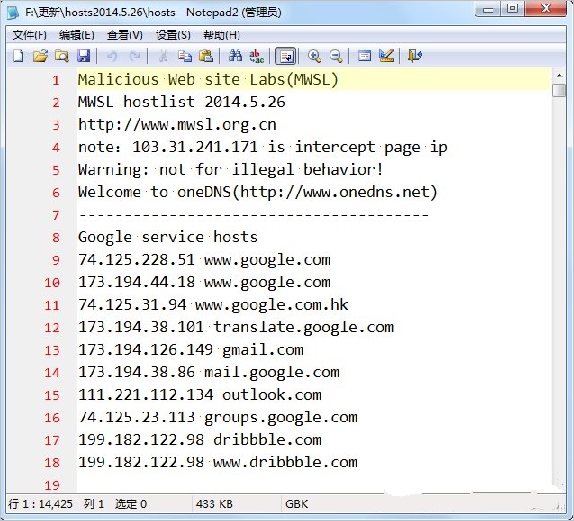Viewport: 574px width, 521px height.
Task: Click the Zoom In magnifier icon
Action: 314,56
